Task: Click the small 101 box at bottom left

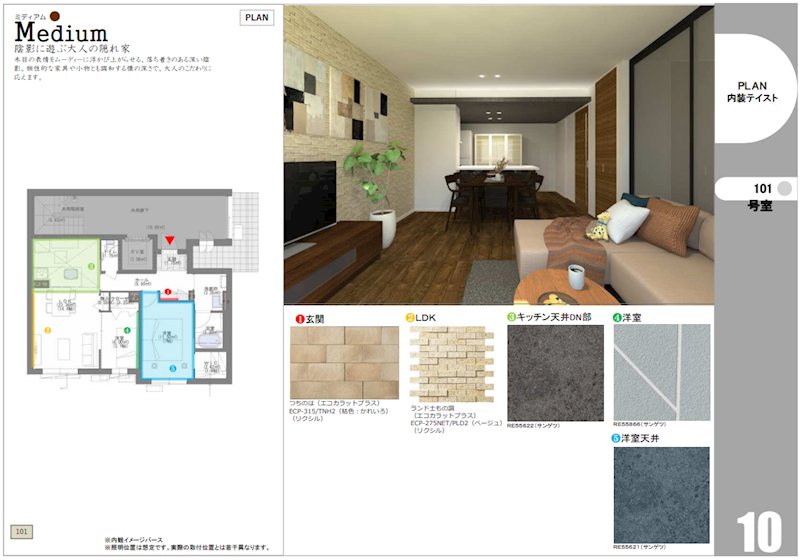Action: point(22,531)
